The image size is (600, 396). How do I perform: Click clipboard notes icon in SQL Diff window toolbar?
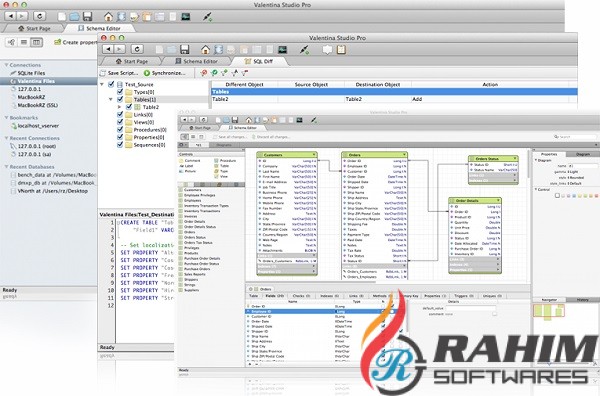pyautogui.click(x=341, y=49)
